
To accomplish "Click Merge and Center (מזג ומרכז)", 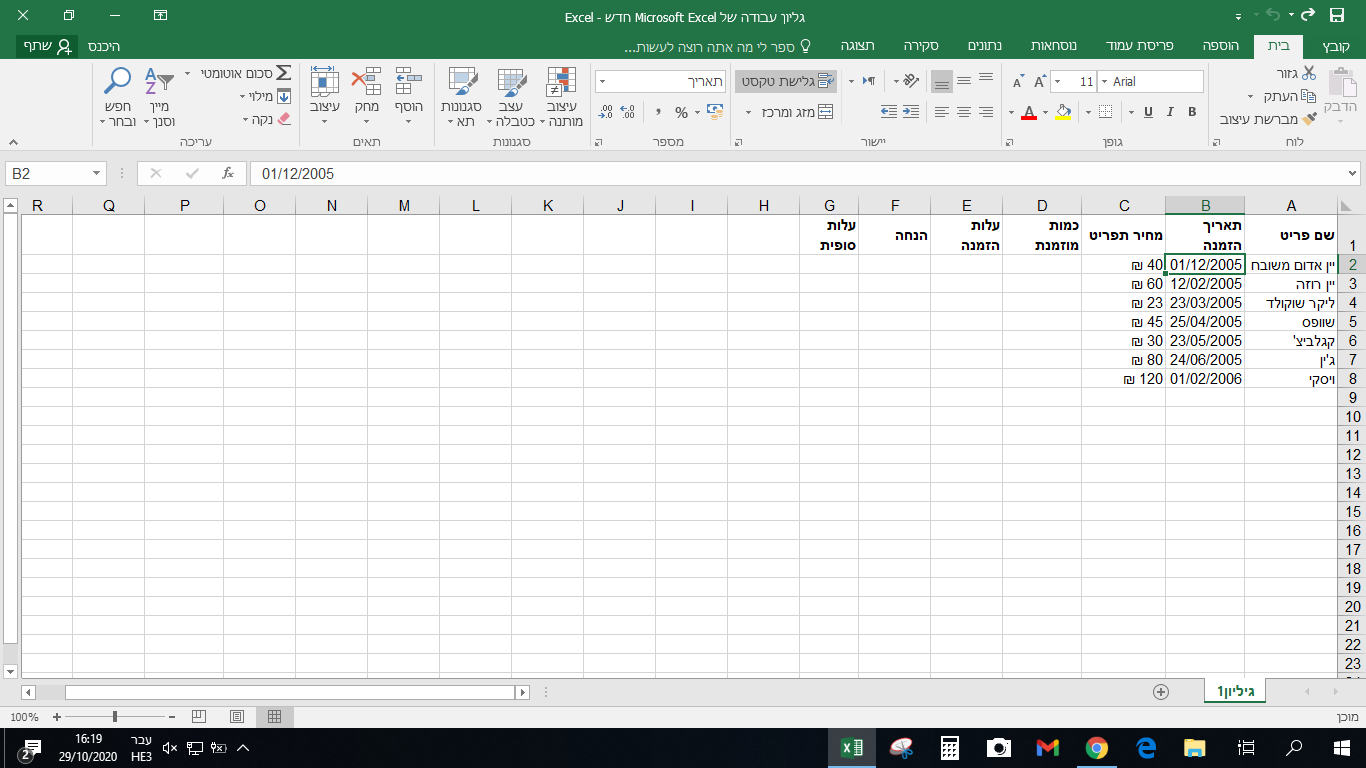I will click(x=798, y=112).
